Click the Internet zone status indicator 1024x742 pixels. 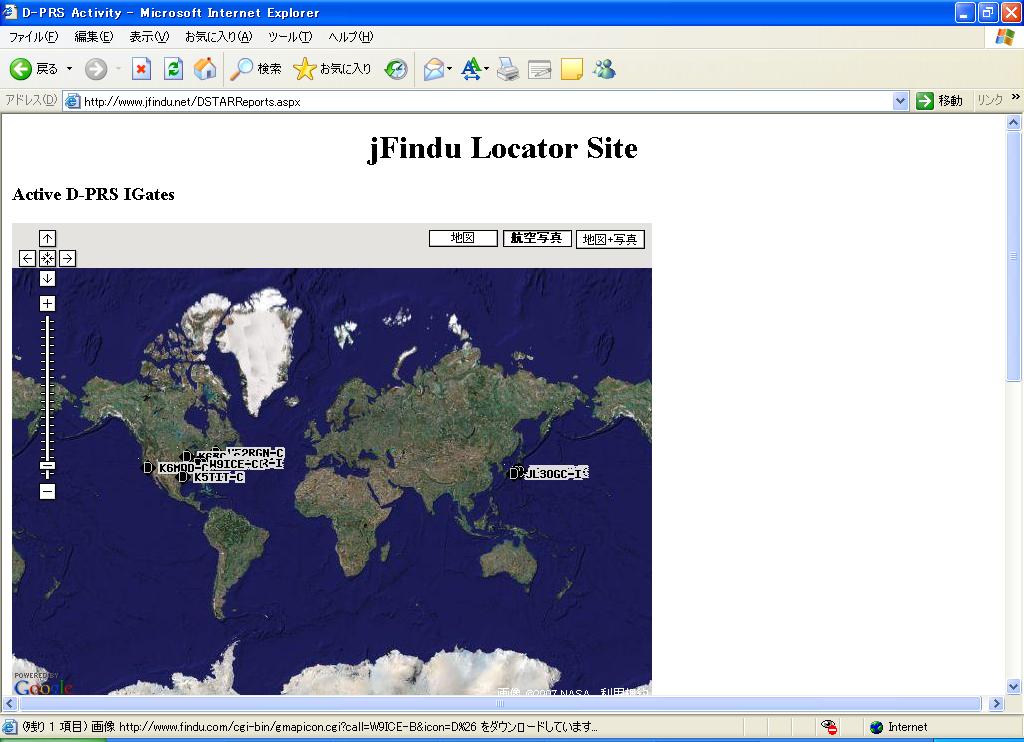(x=899, y=727)
